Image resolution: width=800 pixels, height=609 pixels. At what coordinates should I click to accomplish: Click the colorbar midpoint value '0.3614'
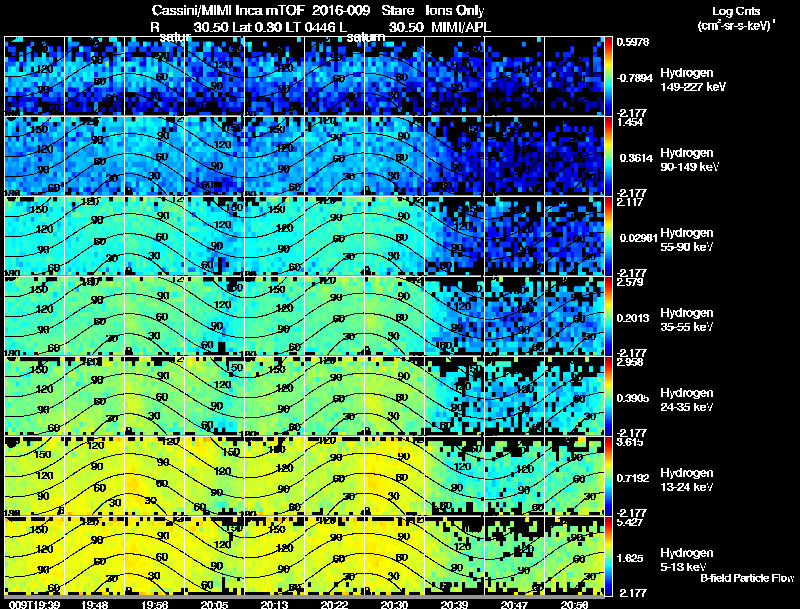point(636,158)
